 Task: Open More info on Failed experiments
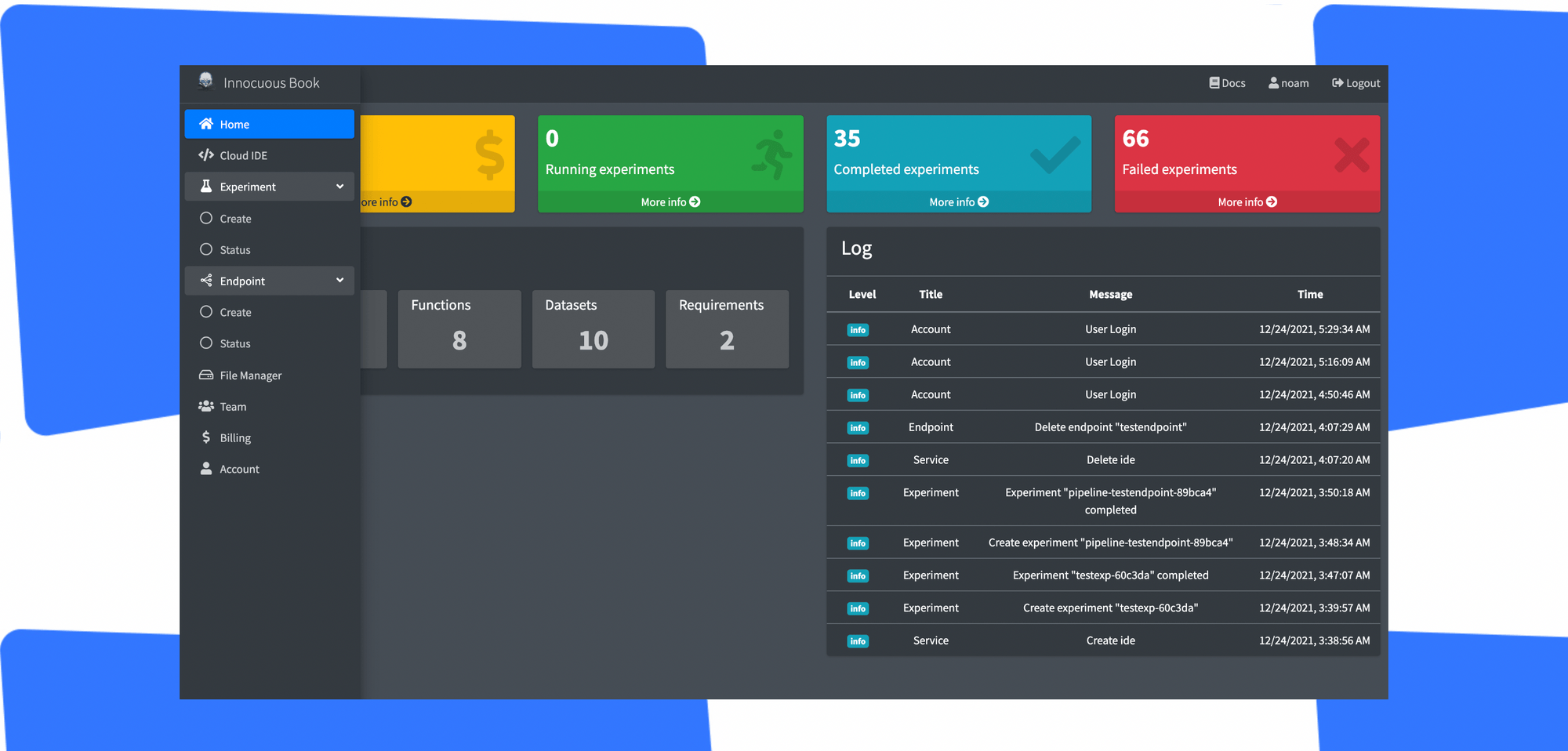click(x=1247, y=201)
